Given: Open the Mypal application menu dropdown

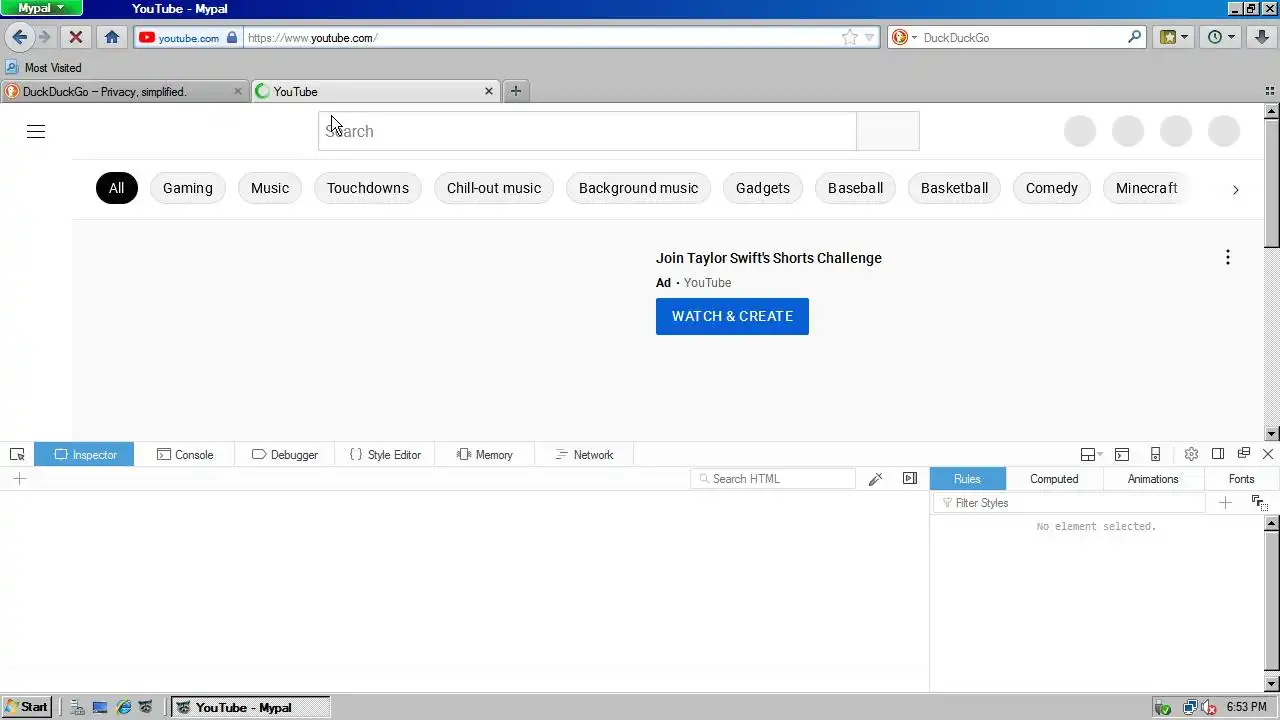Looking at the screenshot, I should pos(41,8).
